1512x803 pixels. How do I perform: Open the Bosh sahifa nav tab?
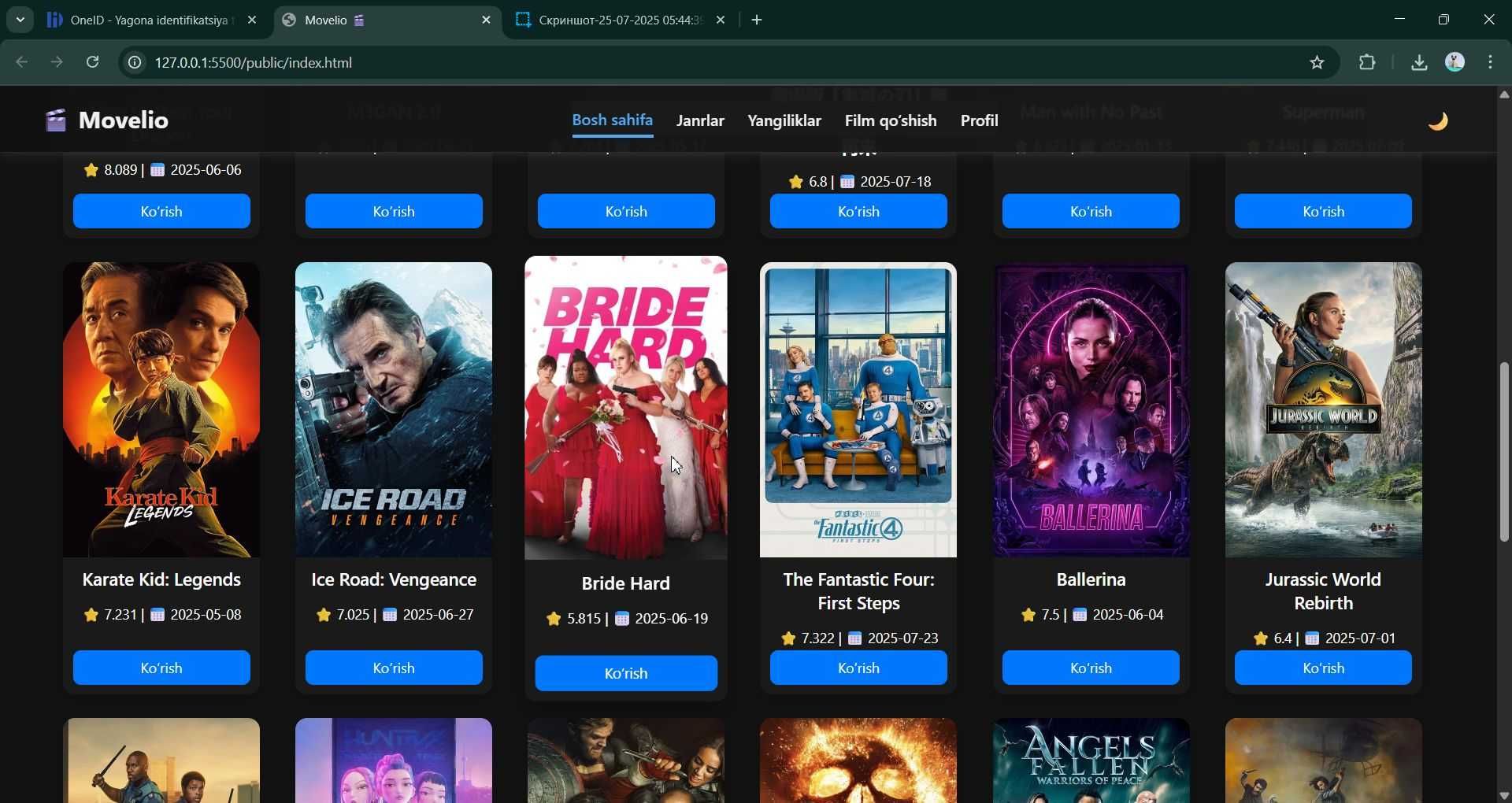click(x=612, y=120)
